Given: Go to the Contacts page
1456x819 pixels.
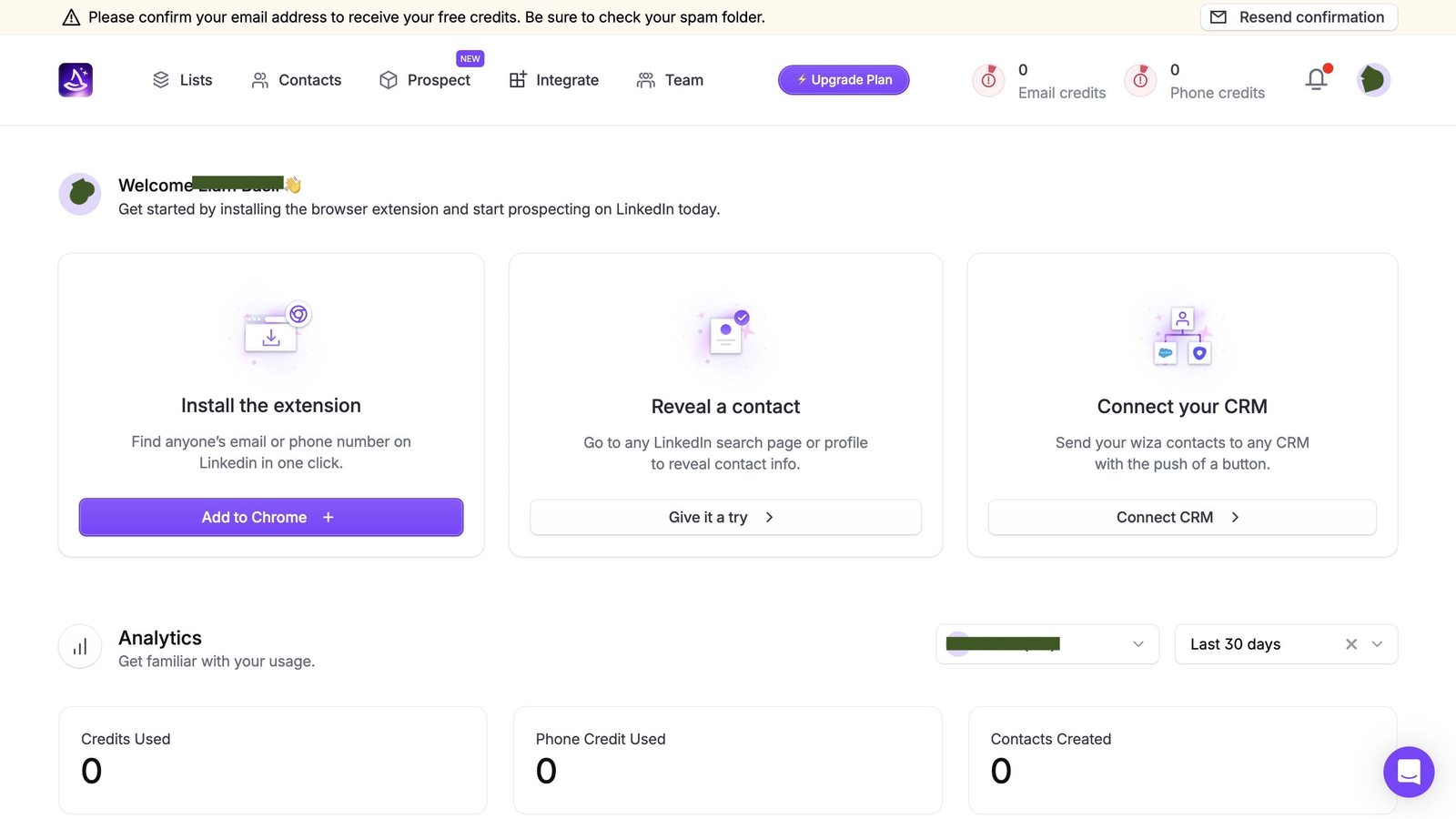Looking at the screenshot, I should click(x=296, y=80).
